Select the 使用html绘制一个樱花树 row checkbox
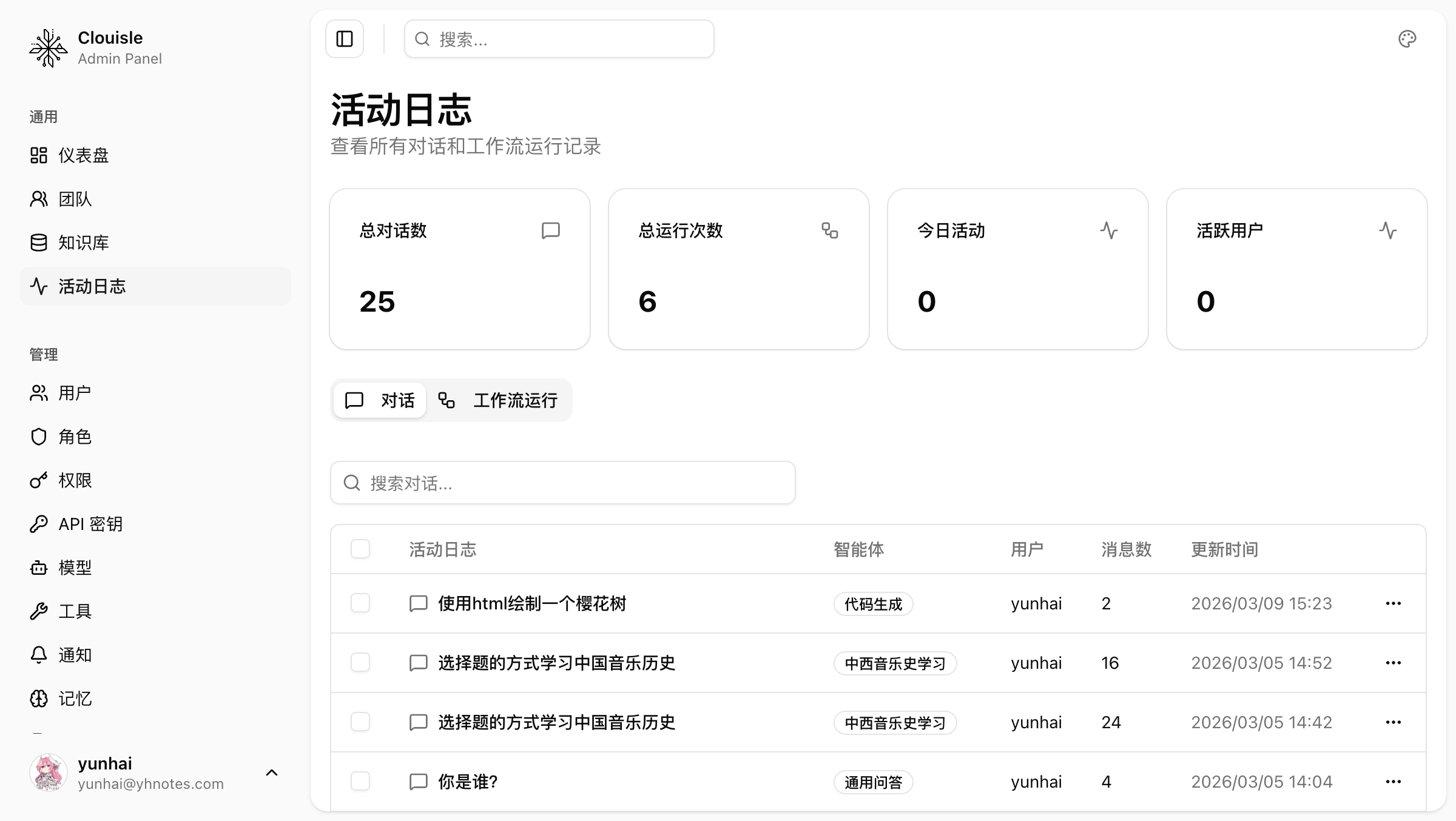The width and height of the screenshot is (1456, 821). click(360, 603)
